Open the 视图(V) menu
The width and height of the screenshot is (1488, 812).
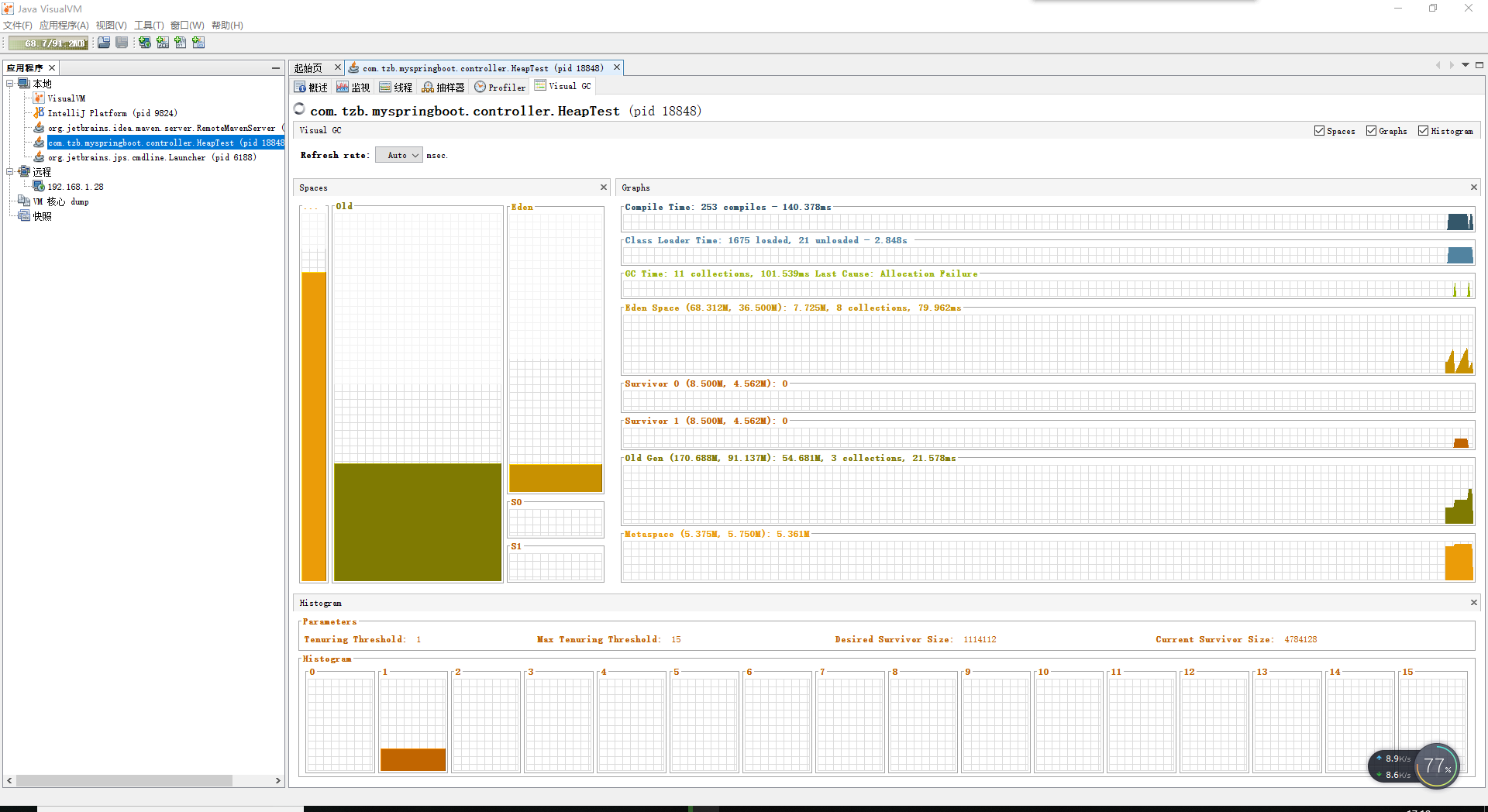[x=112, y=26]
